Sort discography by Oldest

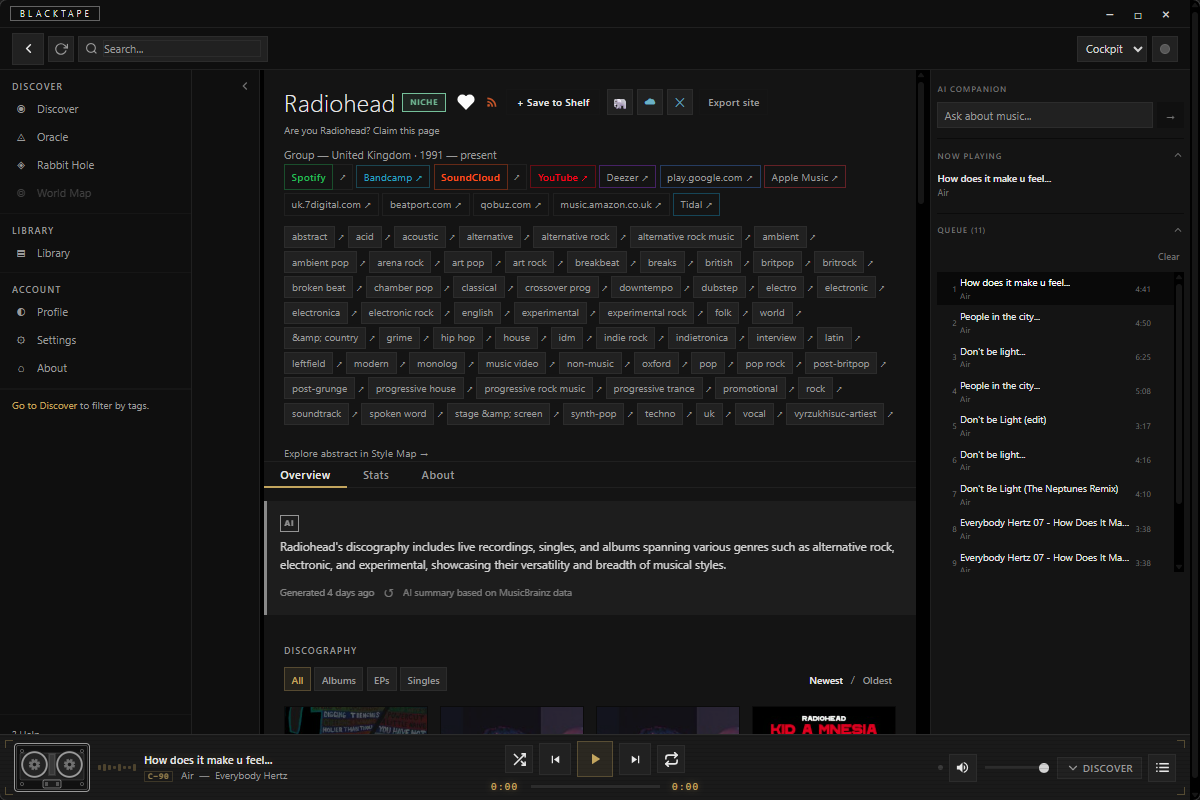coord(877,680)
